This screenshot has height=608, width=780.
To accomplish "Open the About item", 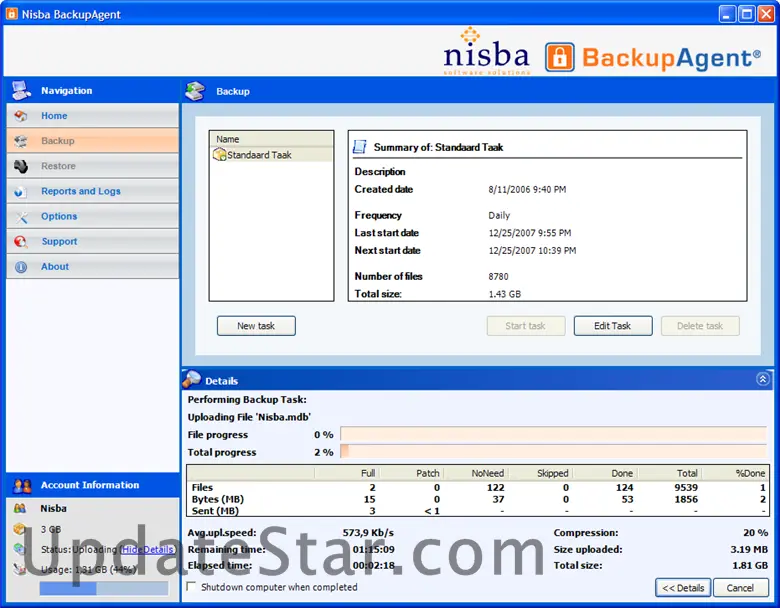I will [x=93, y=267].
